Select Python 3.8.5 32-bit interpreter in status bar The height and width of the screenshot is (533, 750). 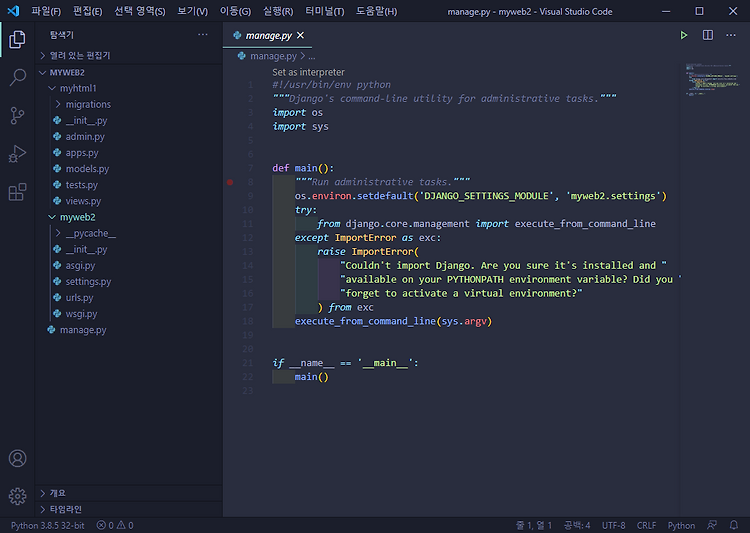48,525
